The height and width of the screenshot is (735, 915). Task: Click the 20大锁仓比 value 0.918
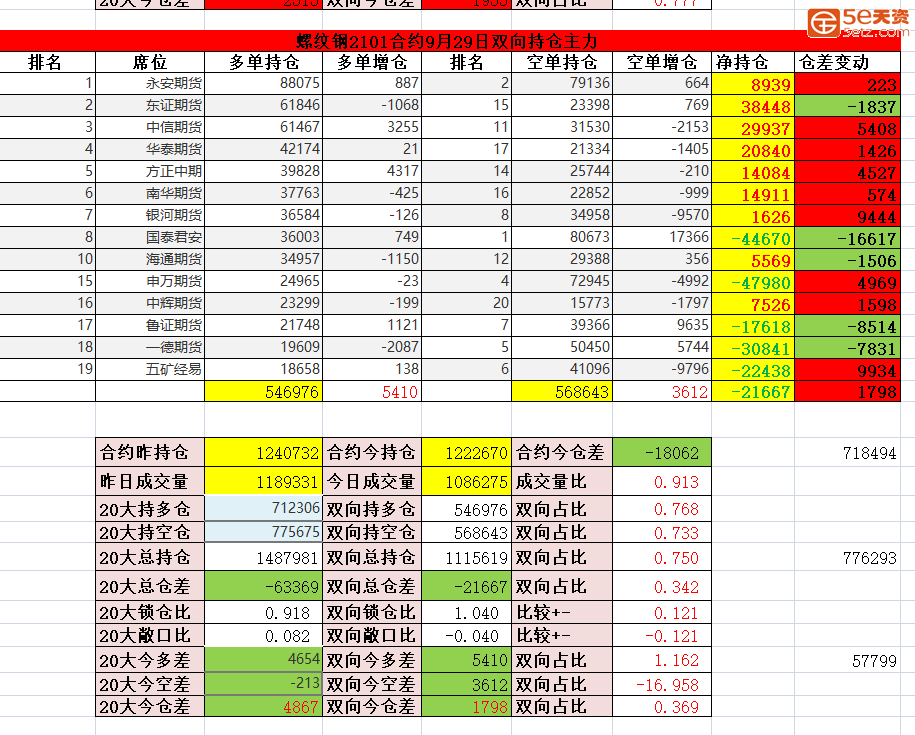tap(264, 612)
